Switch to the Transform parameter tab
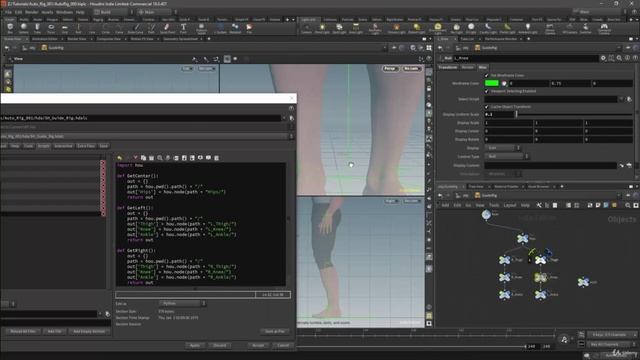The image size is (640, 360). click(x=448, y=67)
